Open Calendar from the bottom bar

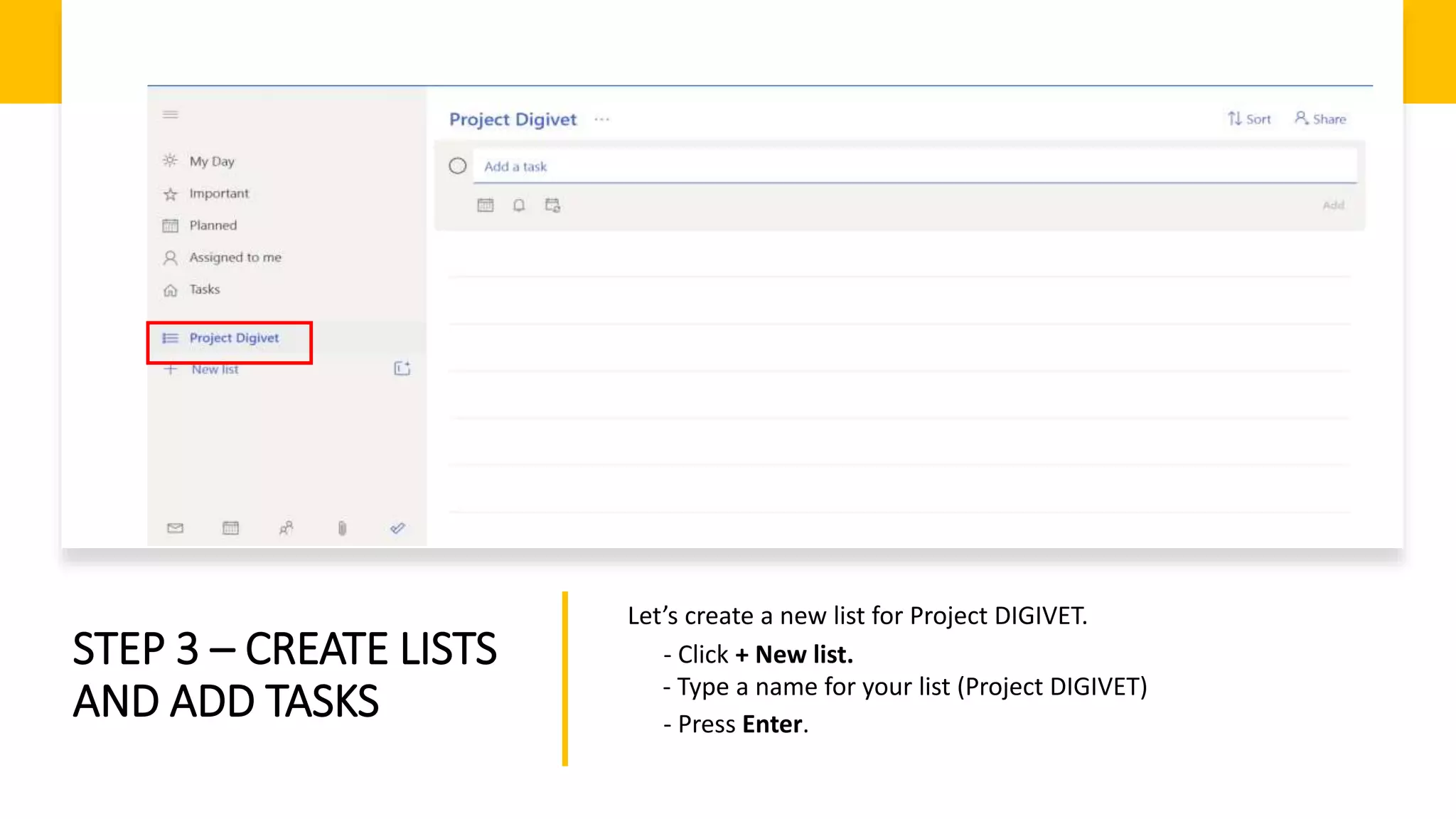(230, 528)
